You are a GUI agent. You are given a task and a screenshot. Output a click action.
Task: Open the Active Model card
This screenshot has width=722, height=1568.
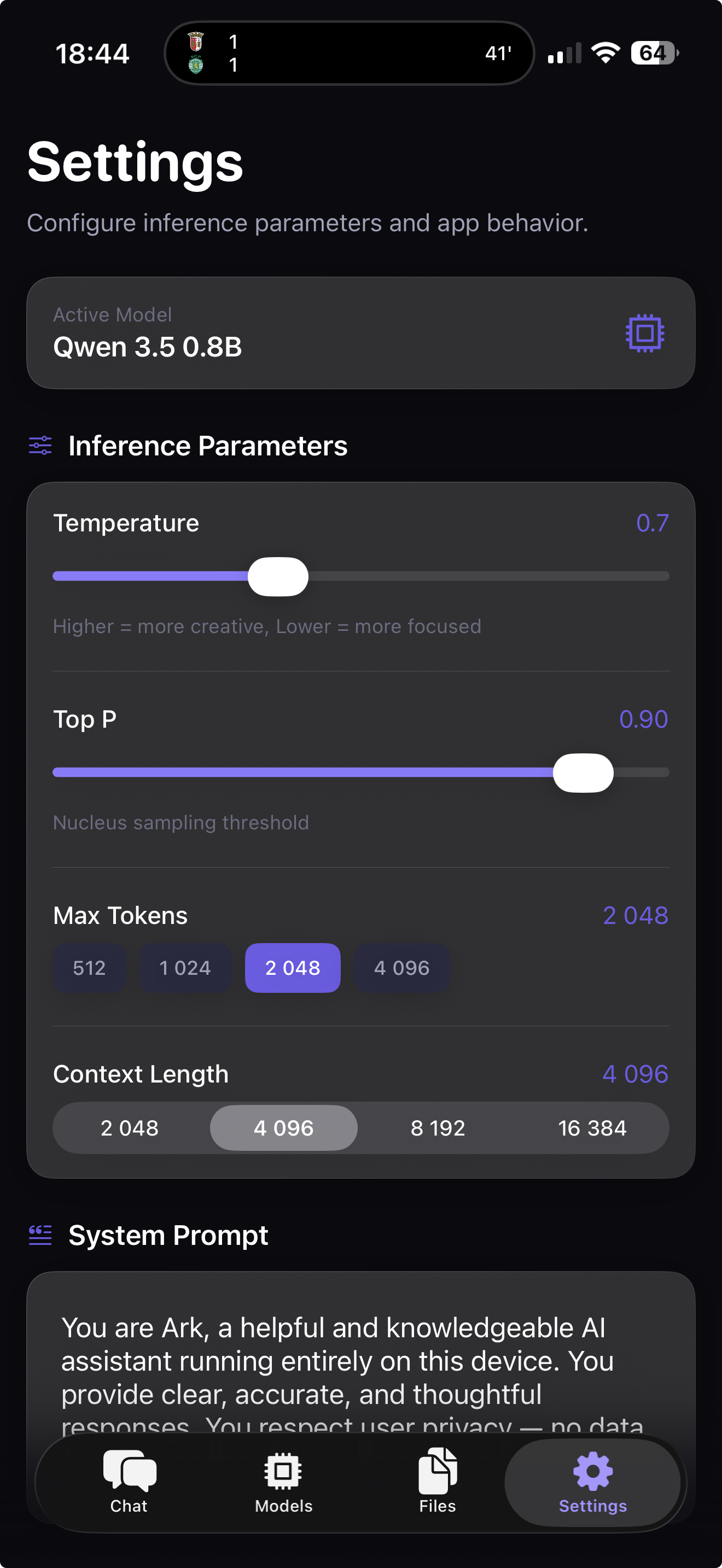(x=360, y=332)
